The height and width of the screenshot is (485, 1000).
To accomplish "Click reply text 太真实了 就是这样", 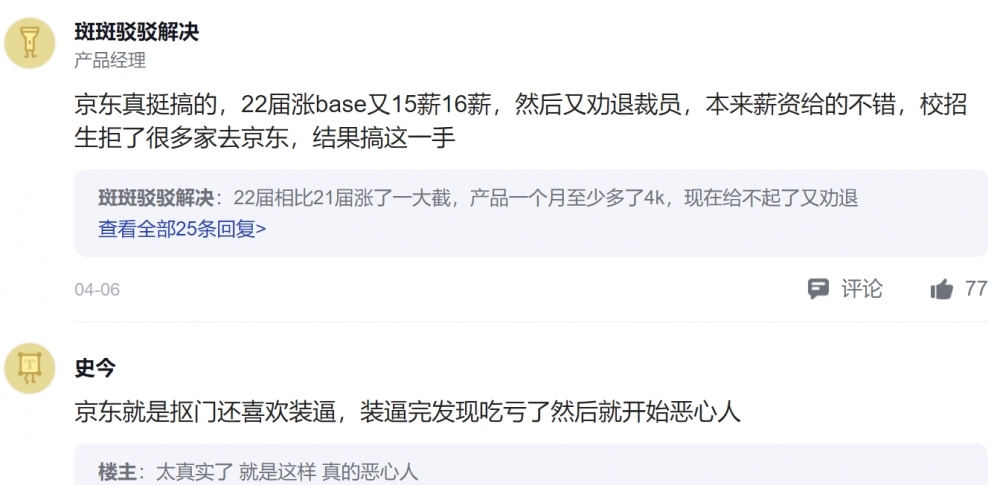I will point(287,472).
